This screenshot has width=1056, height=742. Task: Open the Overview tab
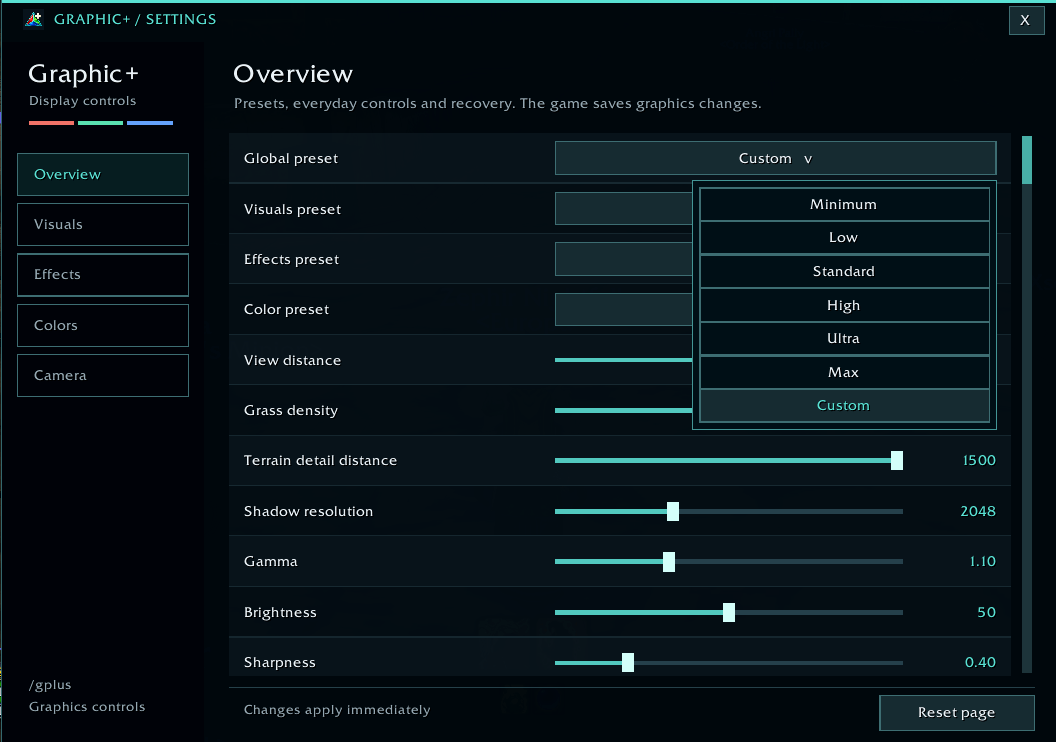(x=103, y=174)
